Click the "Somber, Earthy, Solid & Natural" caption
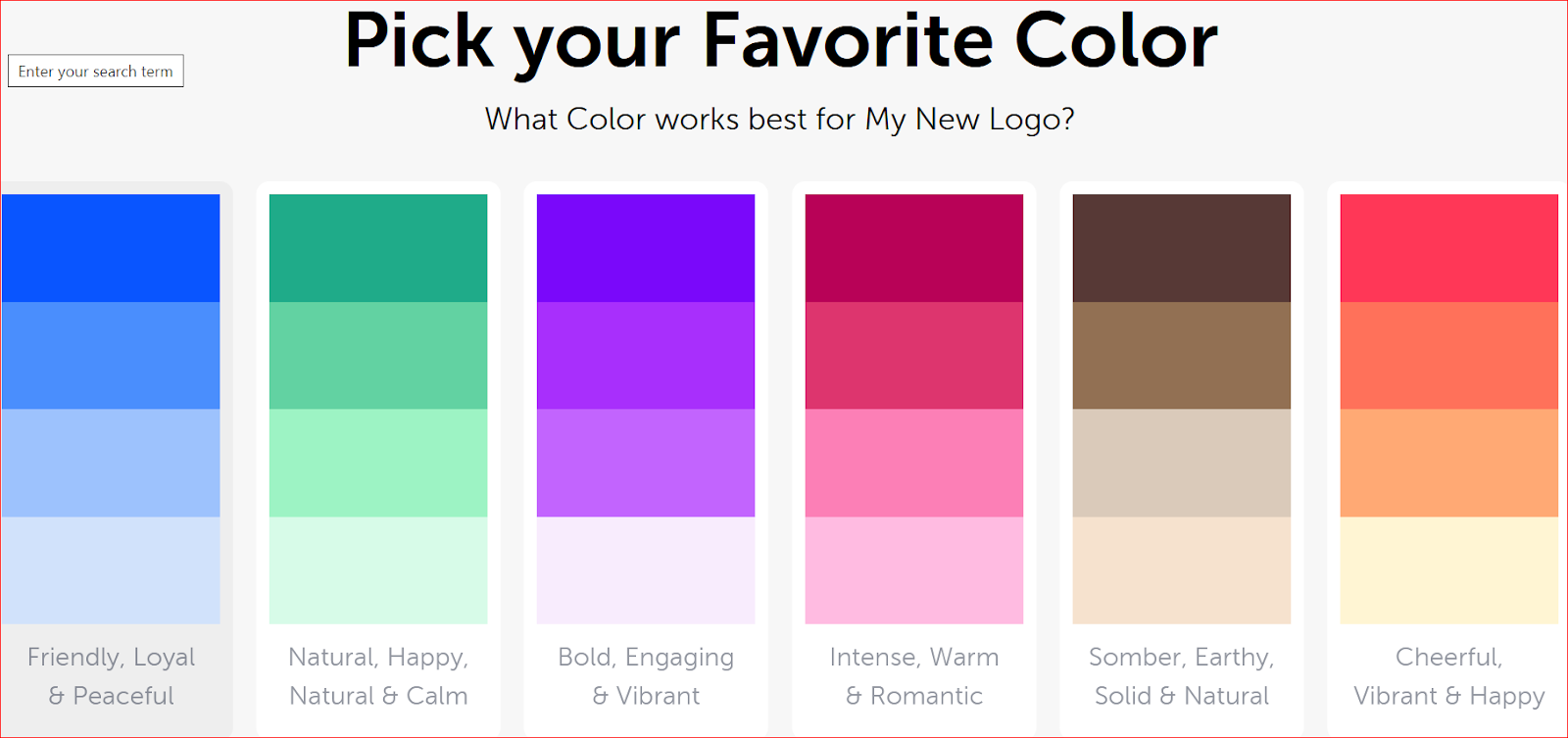 tap(1181, 676)
